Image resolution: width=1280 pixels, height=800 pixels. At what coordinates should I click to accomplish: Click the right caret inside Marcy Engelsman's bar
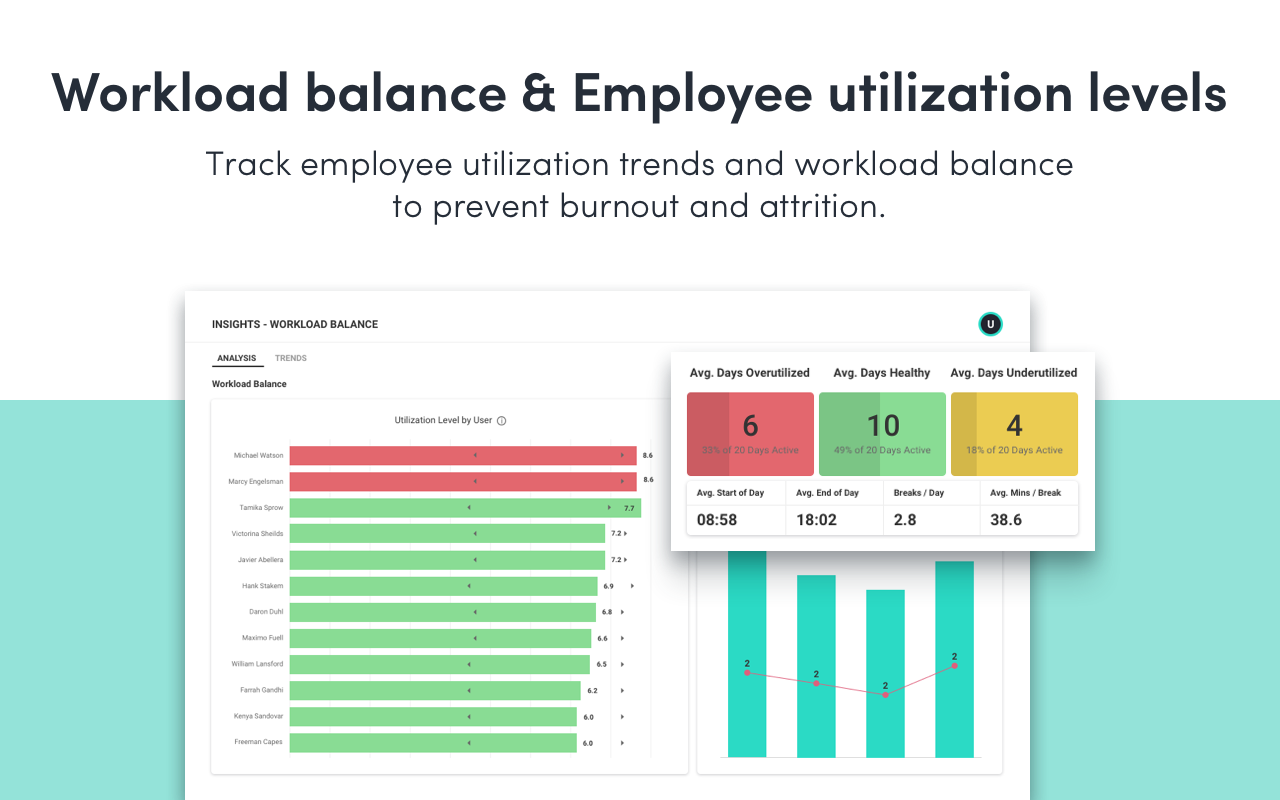click(622, 481)
